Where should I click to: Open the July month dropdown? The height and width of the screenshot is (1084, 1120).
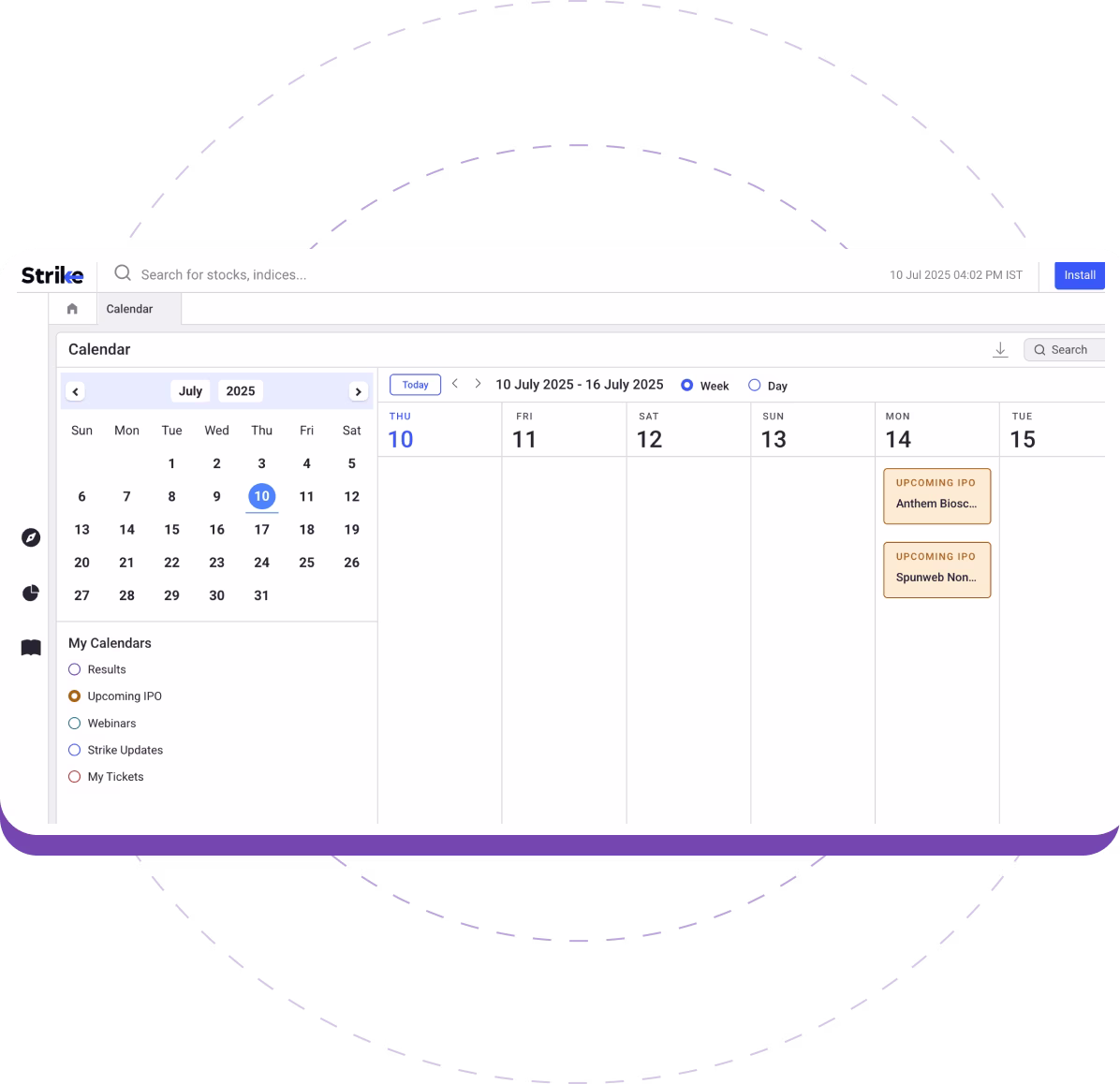[190, 391]
